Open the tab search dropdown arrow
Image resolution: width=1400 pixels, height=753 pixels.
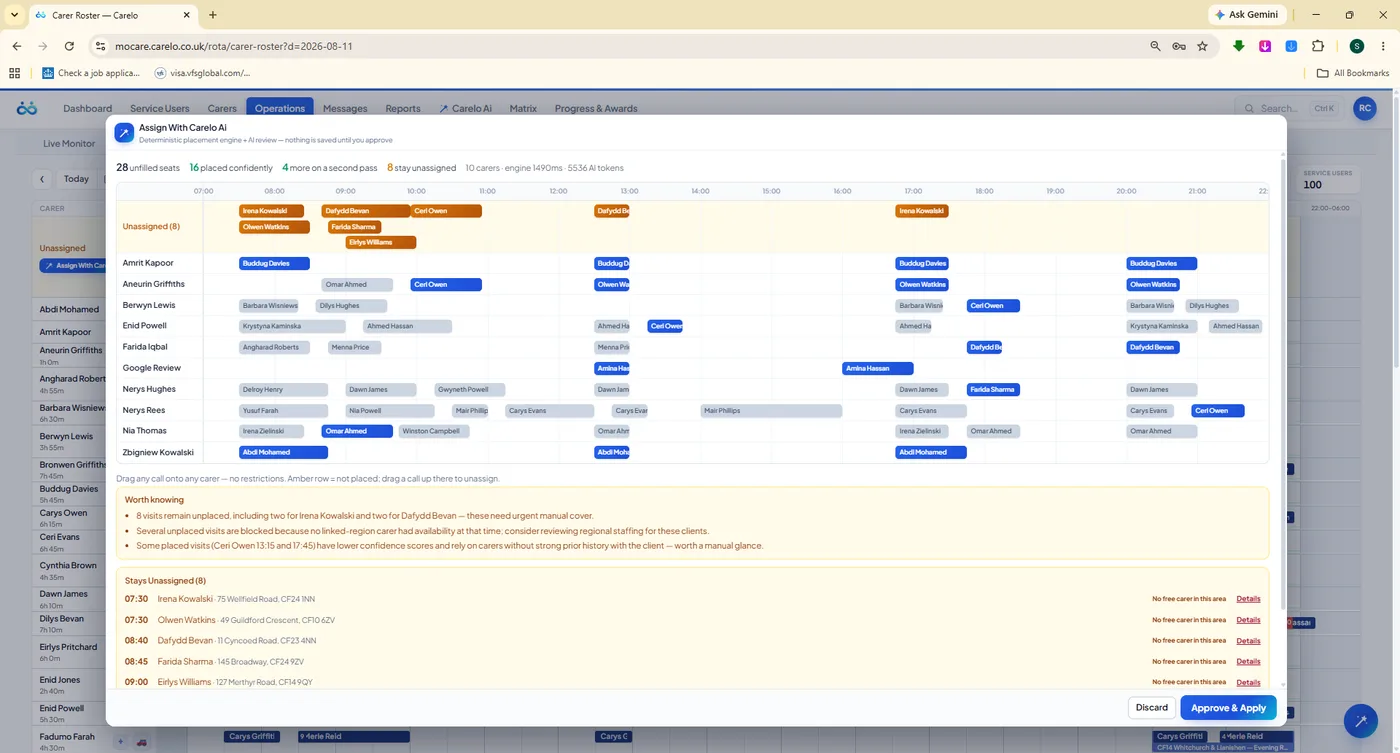pos(14,15)
